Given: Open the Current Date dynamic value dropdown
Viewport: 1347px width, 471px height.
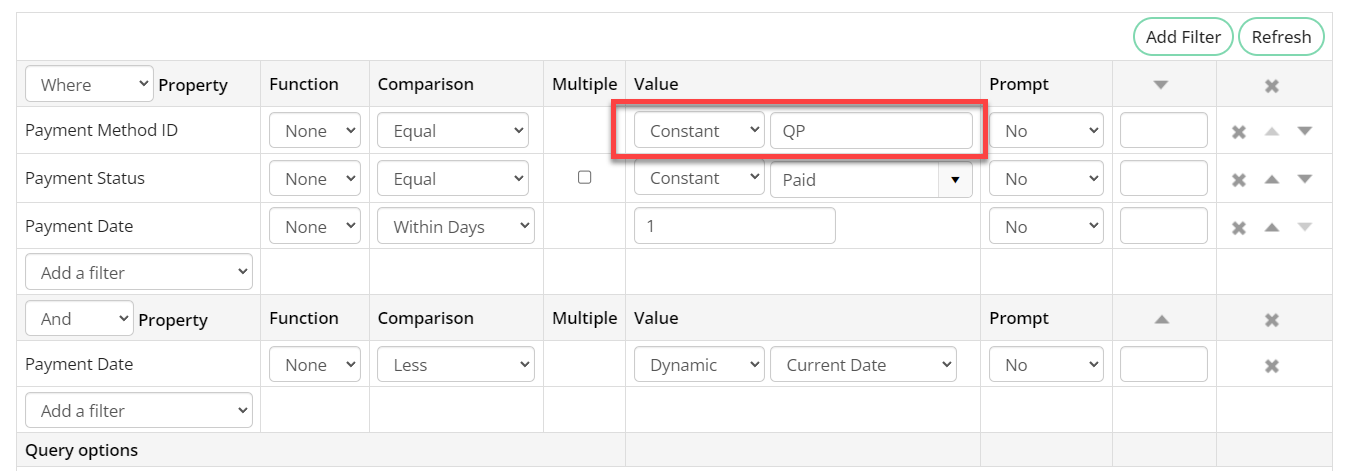Looking at the screenshot, I should (x=863, y=365).
